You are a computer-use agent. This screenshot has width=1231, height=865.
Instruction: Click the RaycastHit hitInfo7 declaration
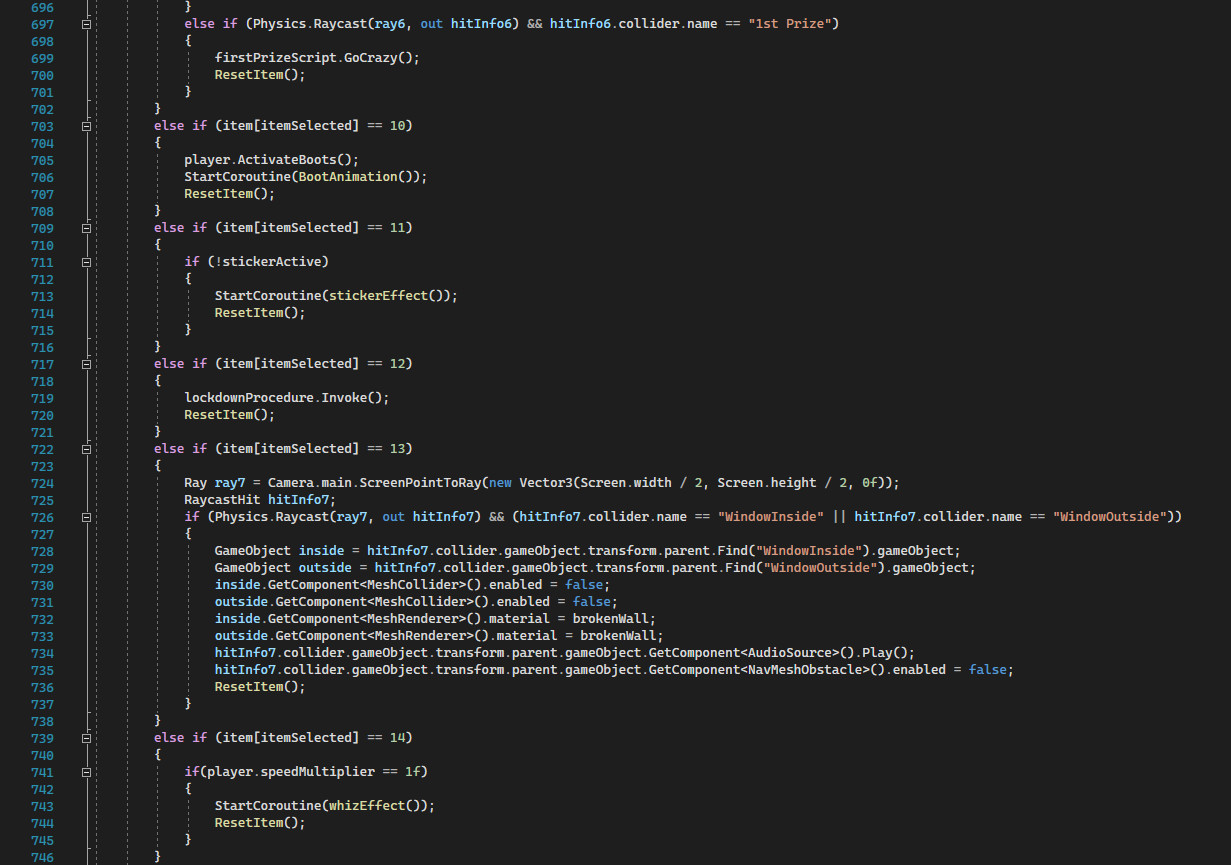tap(259, 500)
